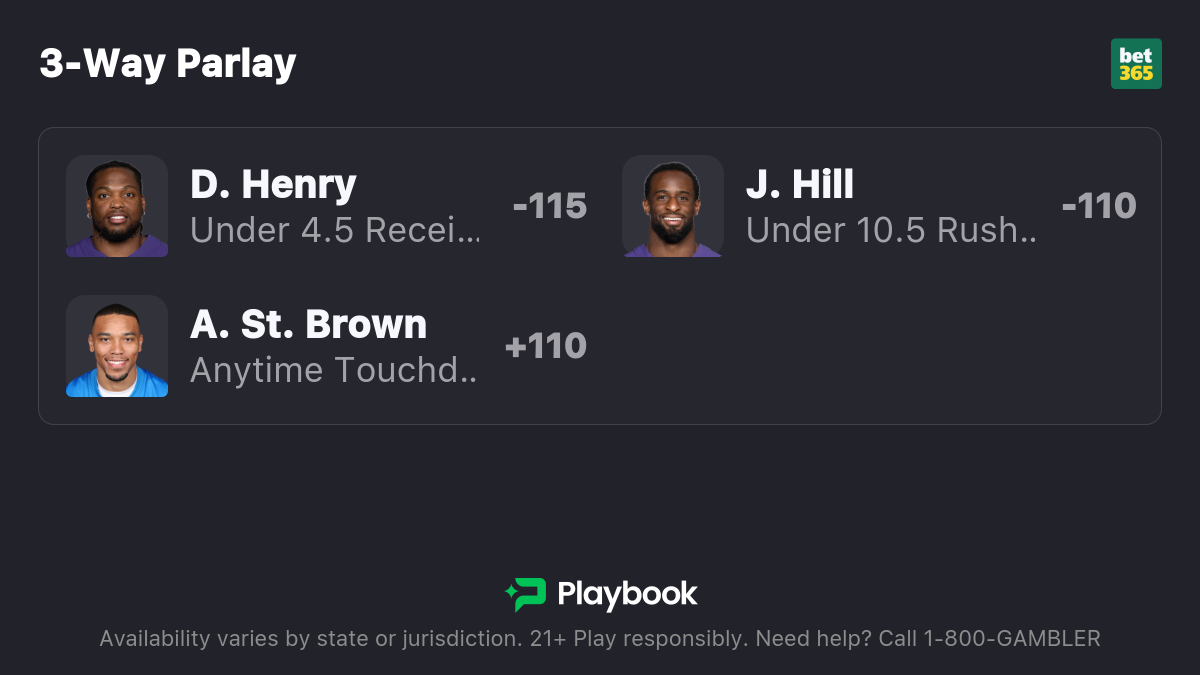Click the Playbook green logo icon
This screenshot has height=675, width=1200.
coord(525,594)
